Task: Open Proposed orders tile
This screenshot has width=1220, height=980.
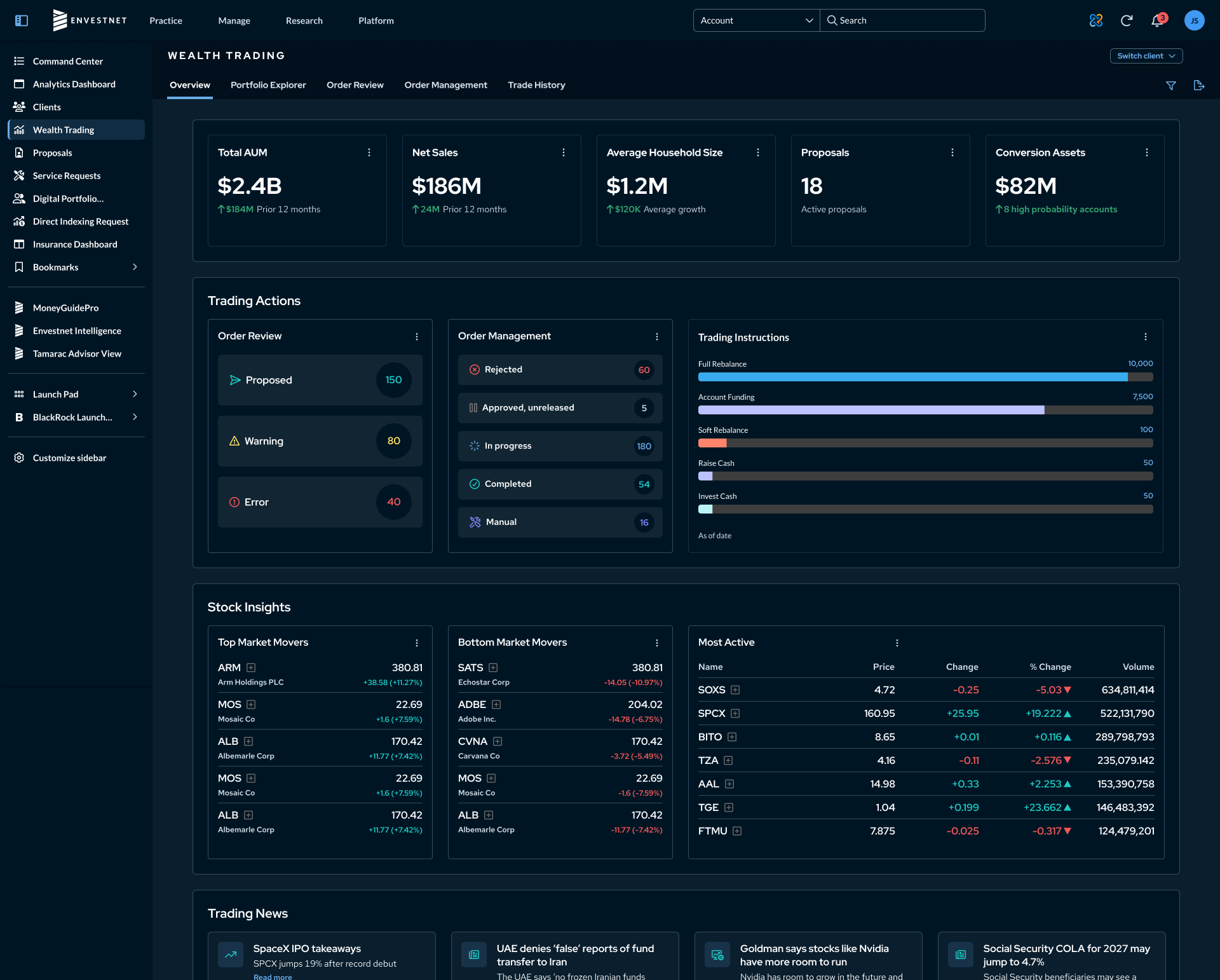Action: 320,380
